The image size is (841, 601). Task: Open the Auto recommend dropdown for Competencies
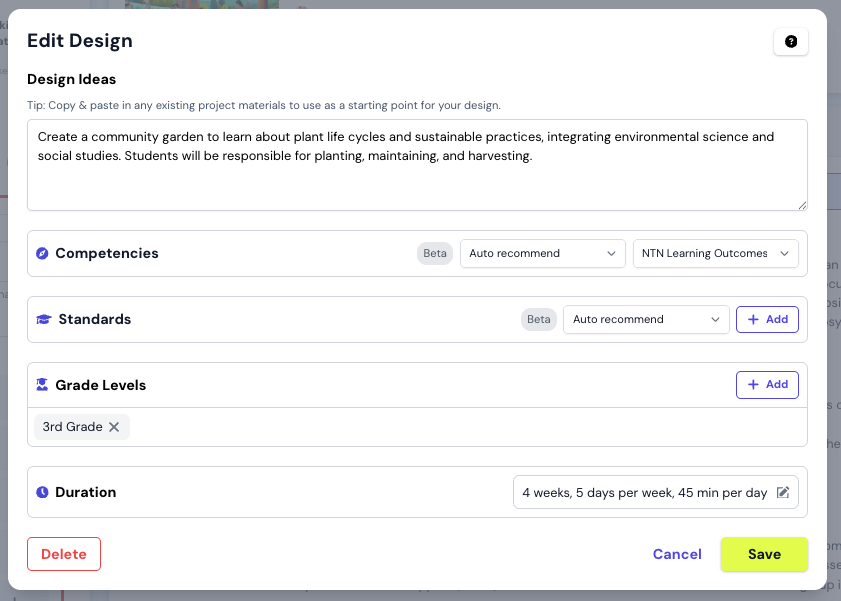point(542,253)
